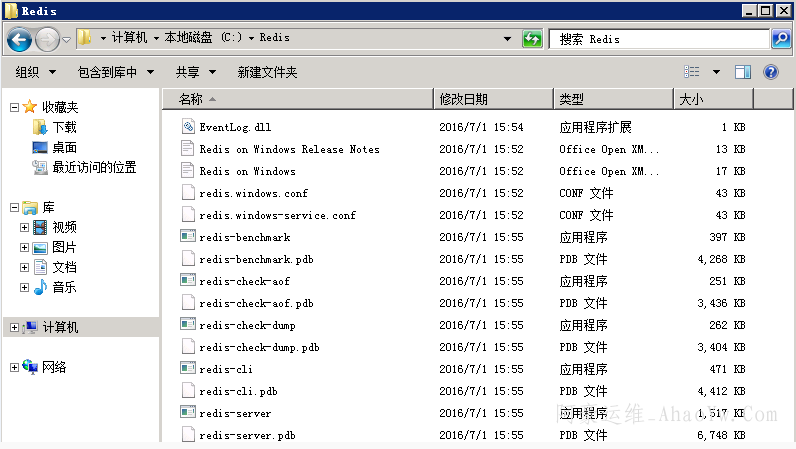
Task: Click the 新建文件夹 button
Action: [x=267, y=72]
